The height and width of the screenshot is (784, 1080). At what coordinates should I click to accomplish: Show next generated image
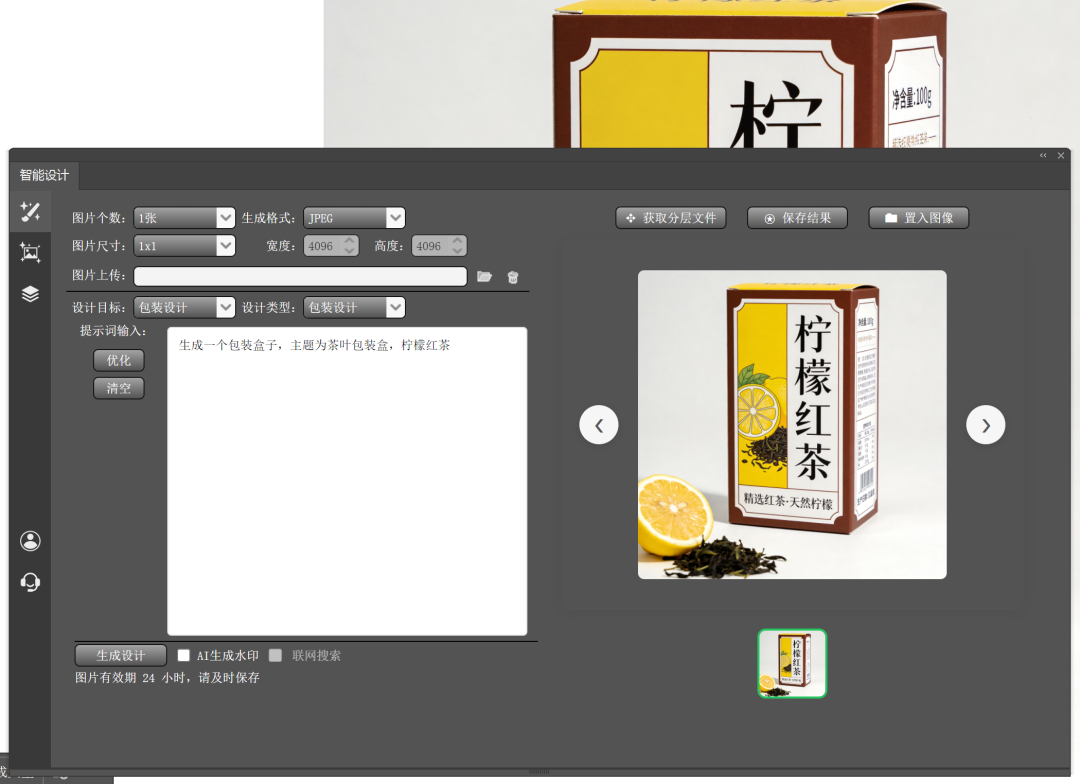coord(986,424)
